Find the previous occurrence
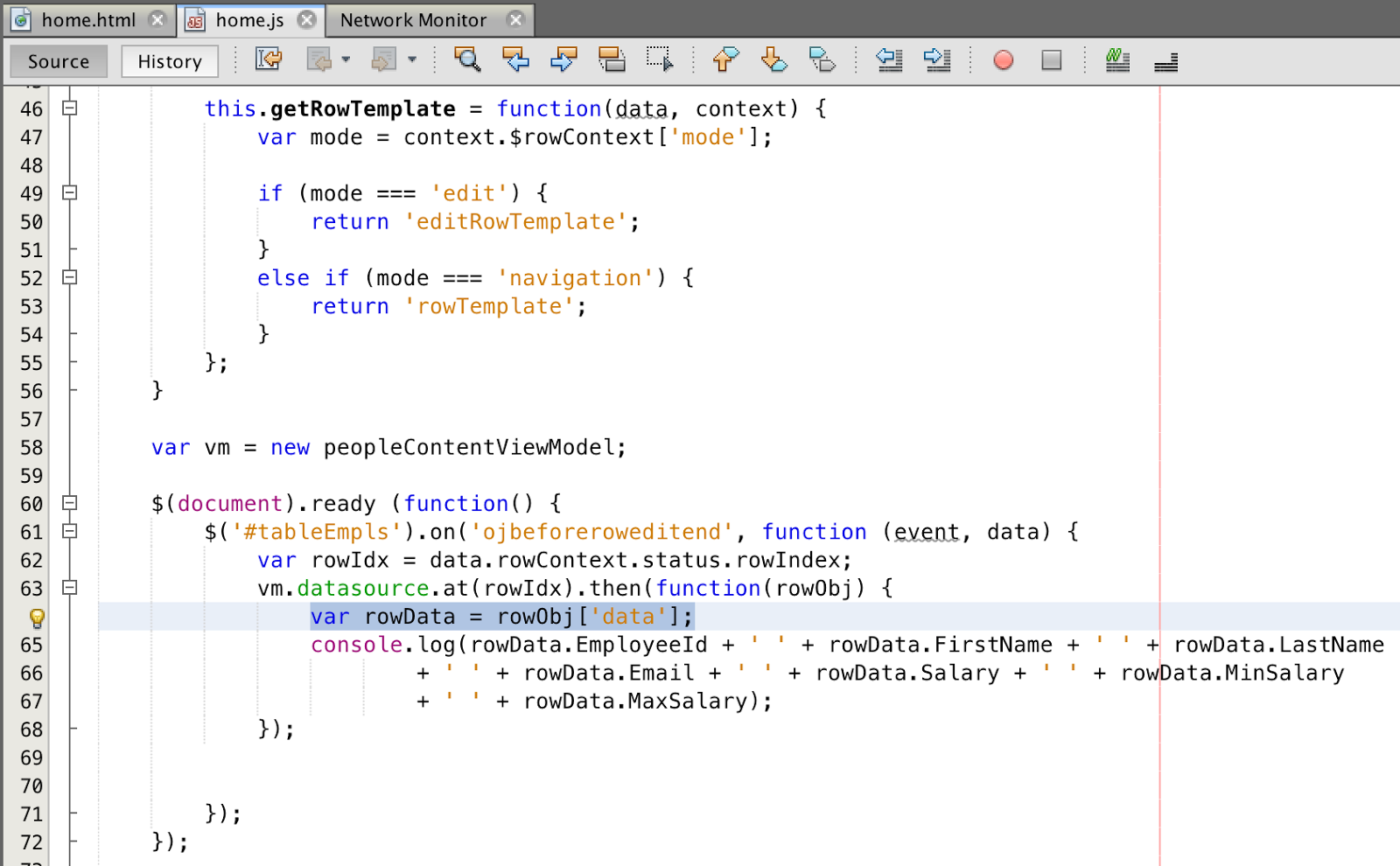The height and width of the screenshot is (866, 1400). tap(516, 59)
